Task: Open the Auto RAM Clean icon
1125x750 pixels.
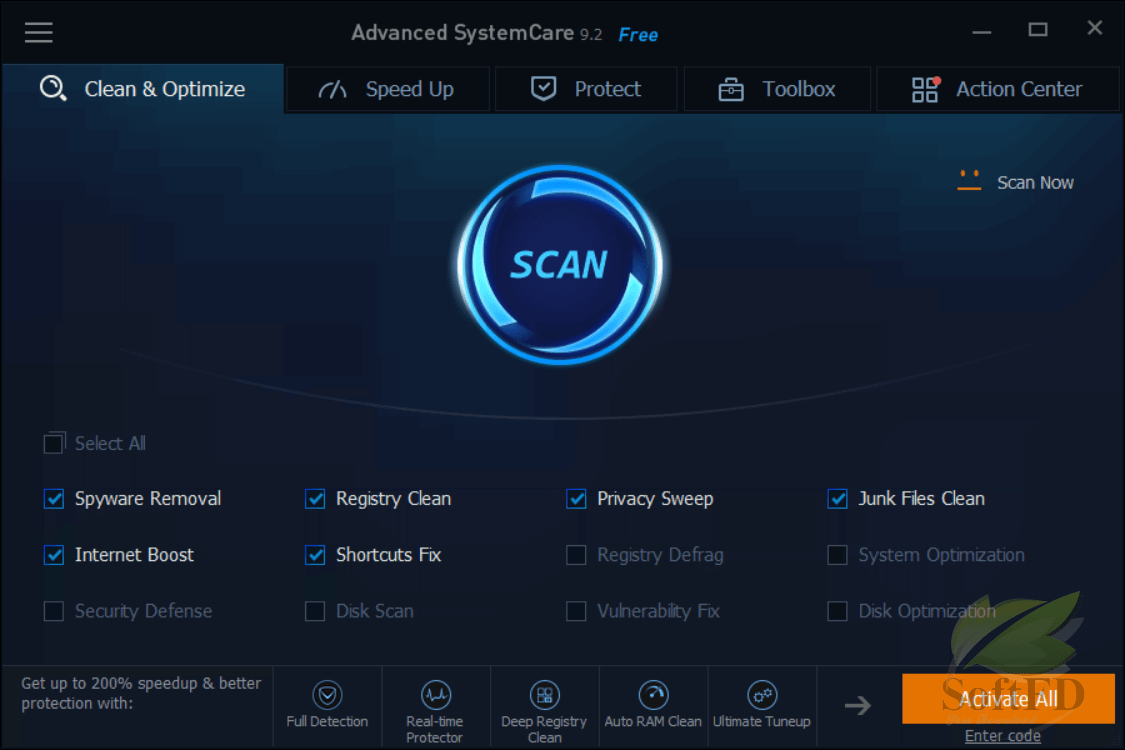Action: [653, 695]
